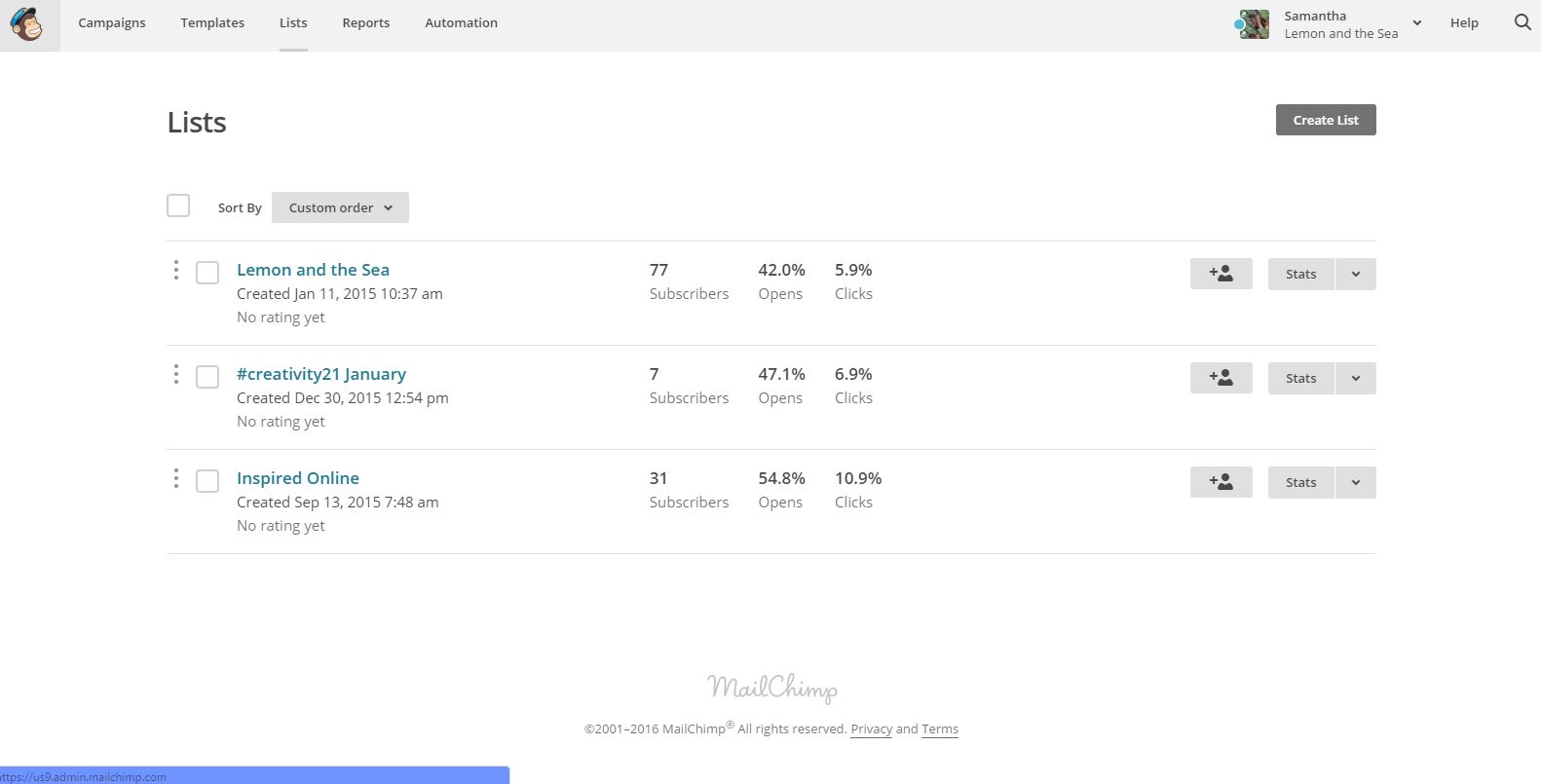Open the Terms footer link

pyautogui.click(x=940, y=728)
